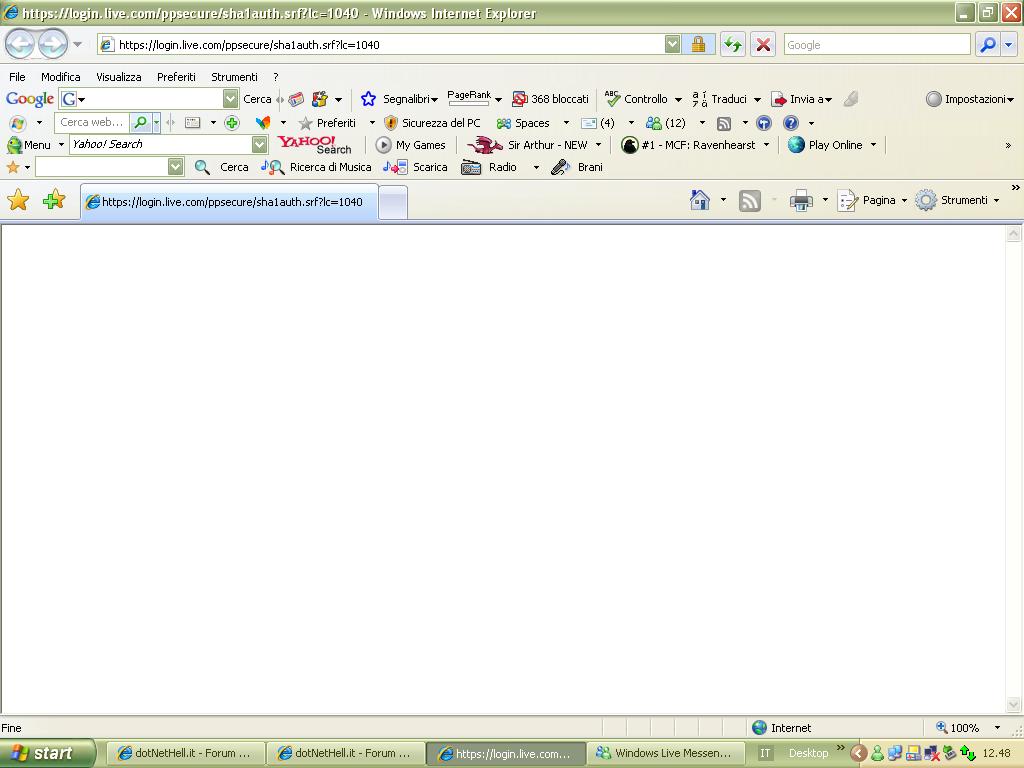Click the Invia a button
1024x768 pixels.
[802, 99]
